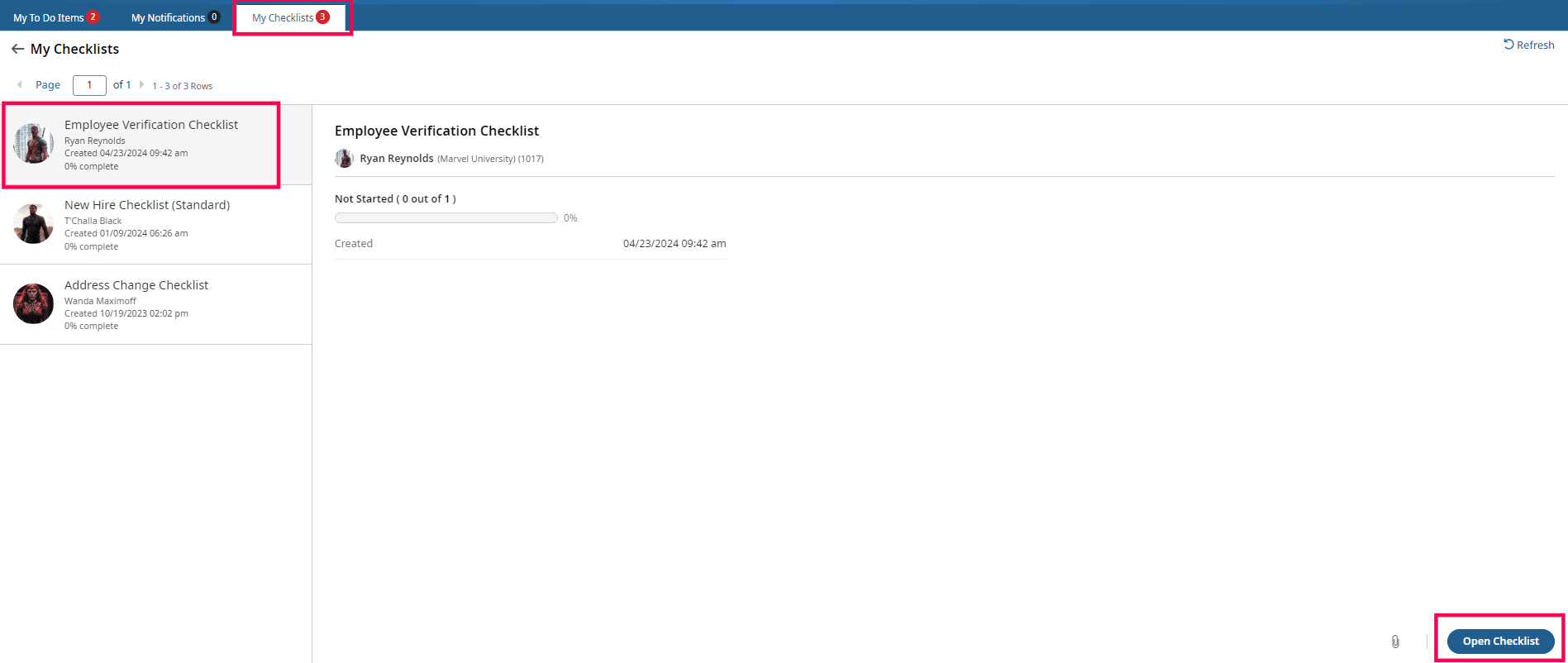Screen dimensions: 1568x663
Task: Click Ryan Reynolds avatar in the checklist list
Action: [33, 144]
